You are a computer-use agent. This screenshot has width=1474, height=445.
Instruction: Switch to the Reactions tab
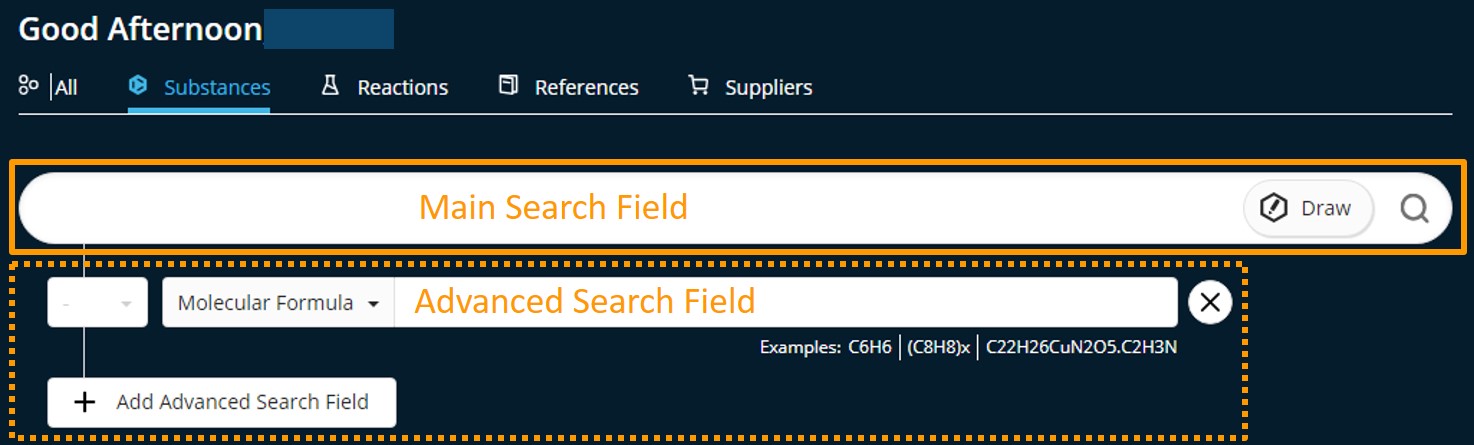point(402,88)
